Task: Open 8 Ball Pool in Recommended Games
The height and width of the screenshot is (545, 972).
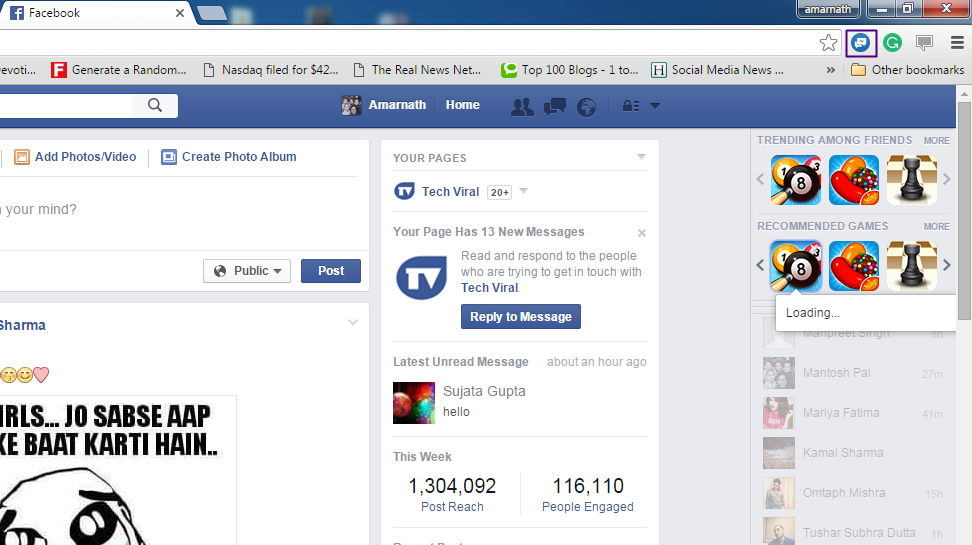Action: click(x=796, y=266)
